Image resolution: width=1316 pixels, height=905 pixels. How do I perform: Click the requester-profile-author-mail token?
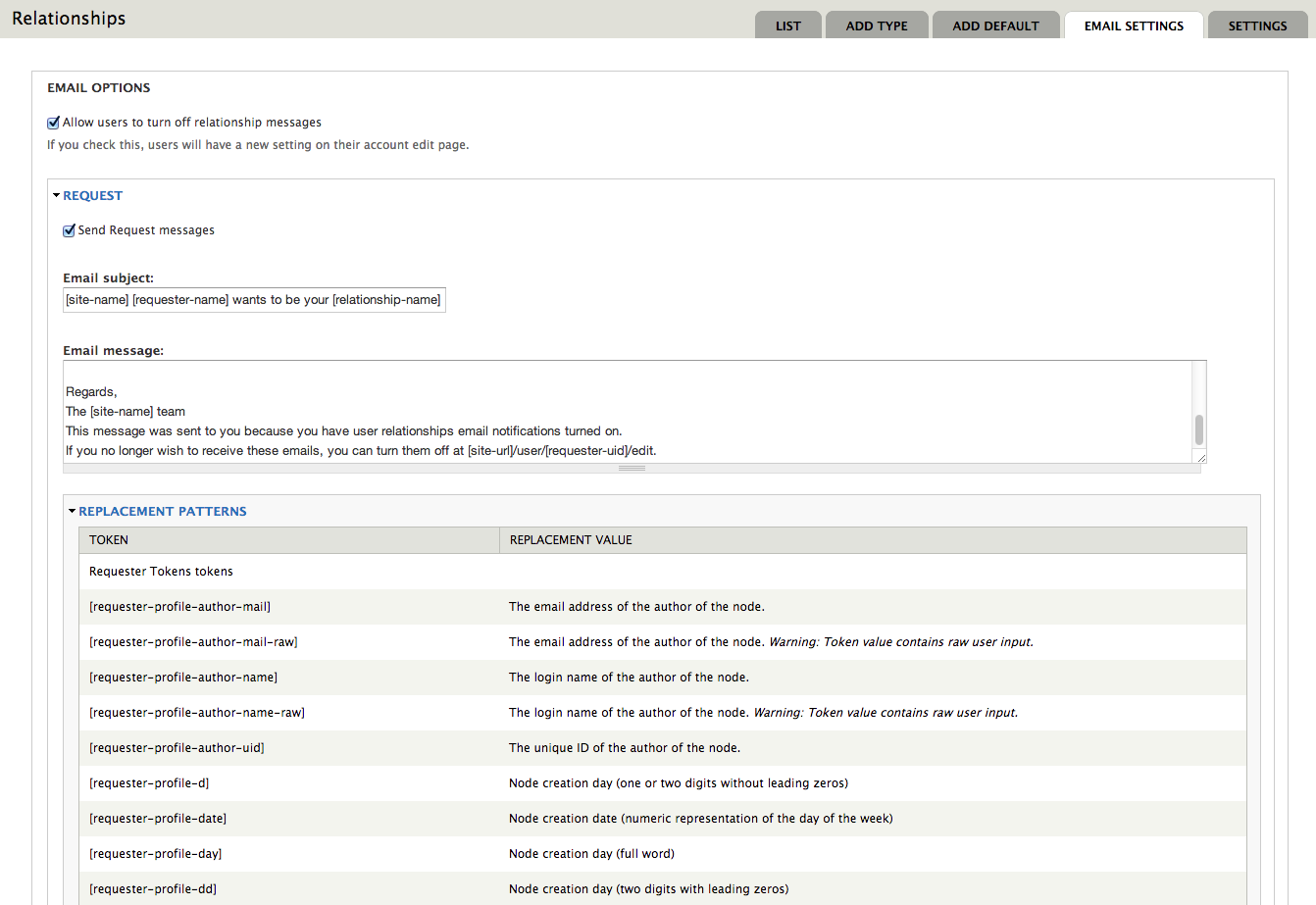[179, 606]
